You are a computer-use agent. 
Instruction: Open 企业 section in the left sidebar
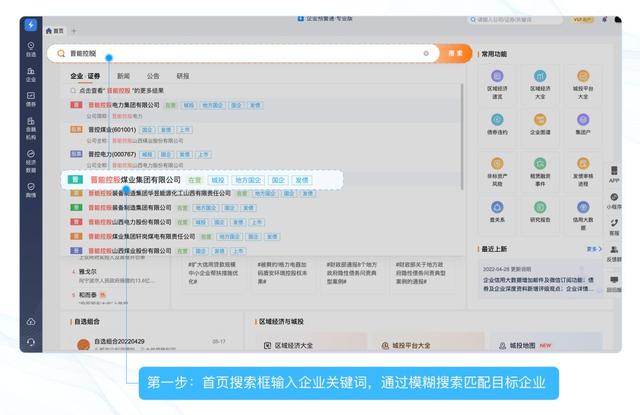(31, 75)
